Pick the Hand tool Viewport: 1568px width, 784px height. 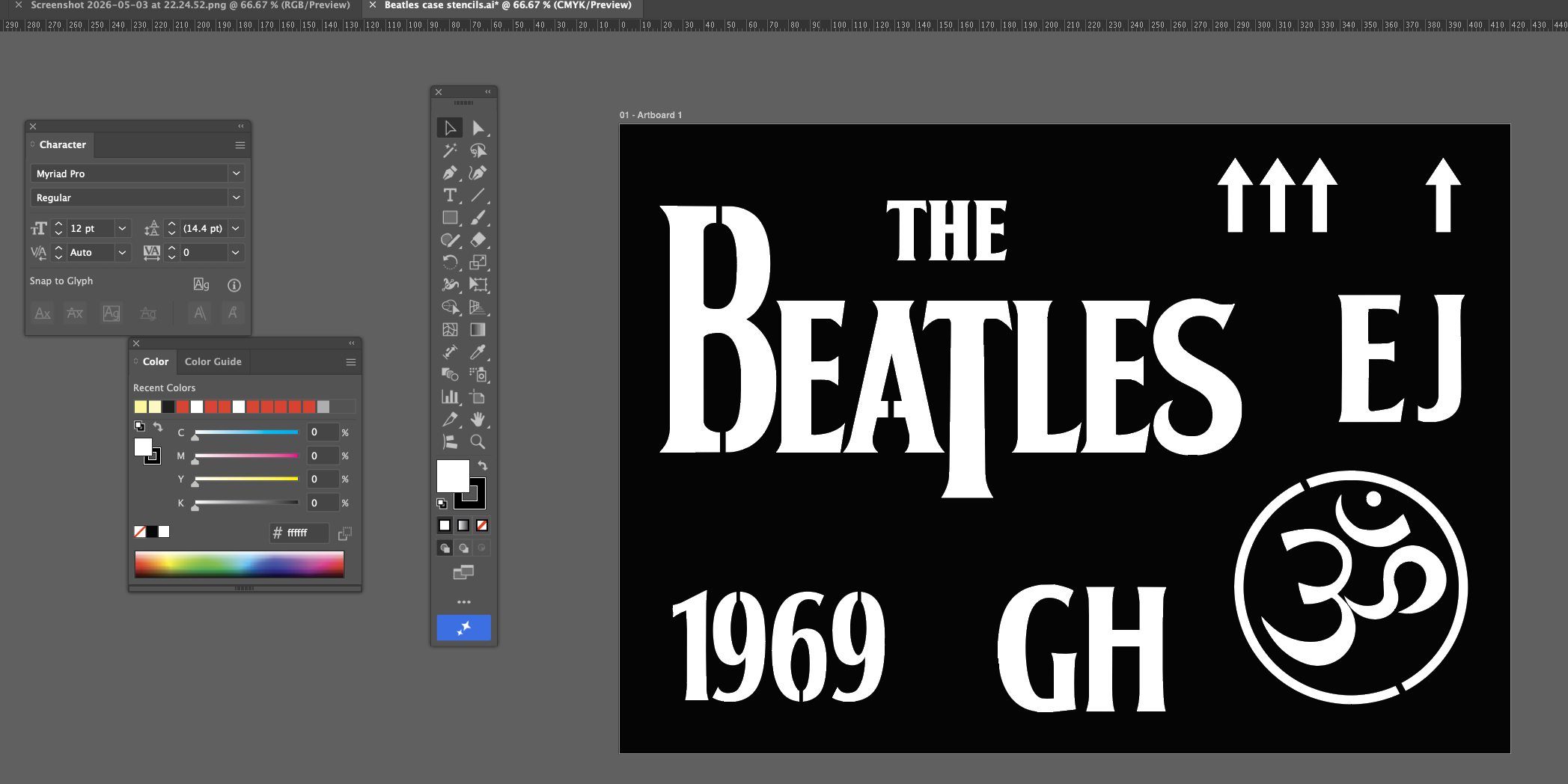pos(478,420)
